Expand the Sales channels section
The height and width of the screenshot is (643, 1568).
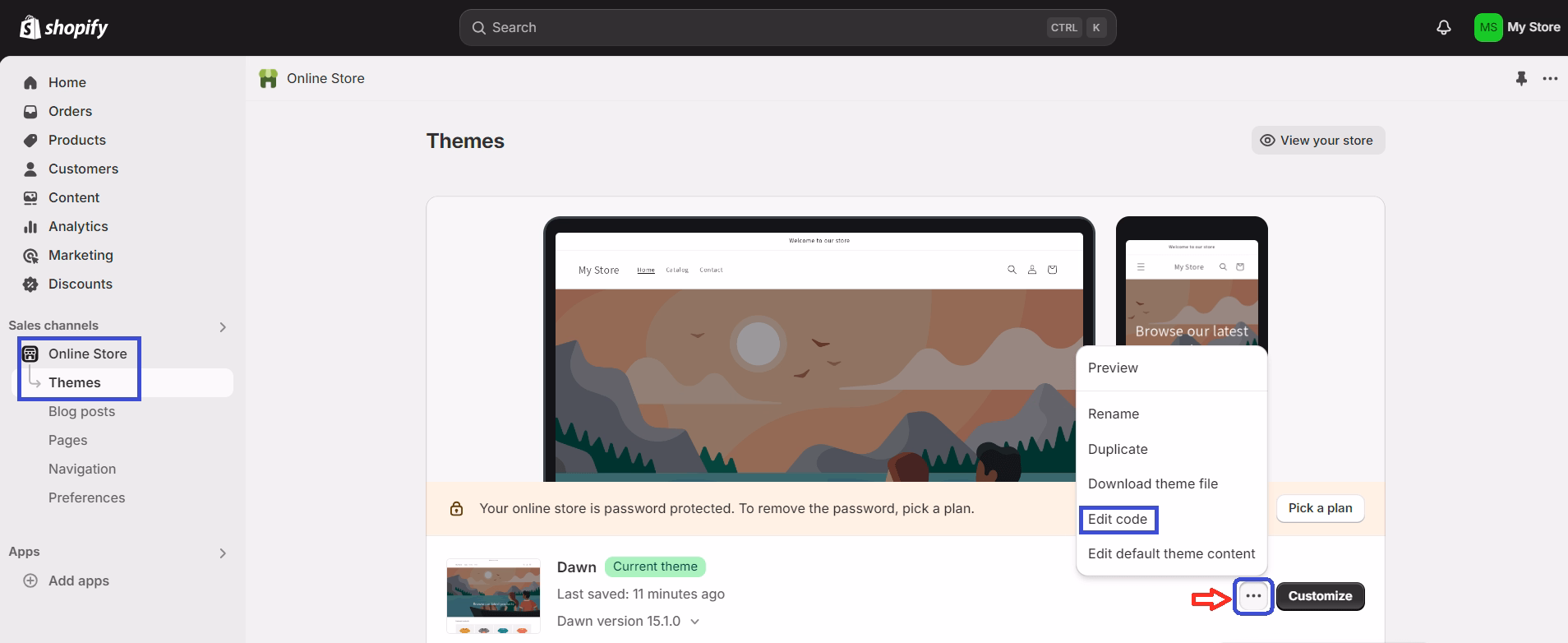tap(223, 326)
